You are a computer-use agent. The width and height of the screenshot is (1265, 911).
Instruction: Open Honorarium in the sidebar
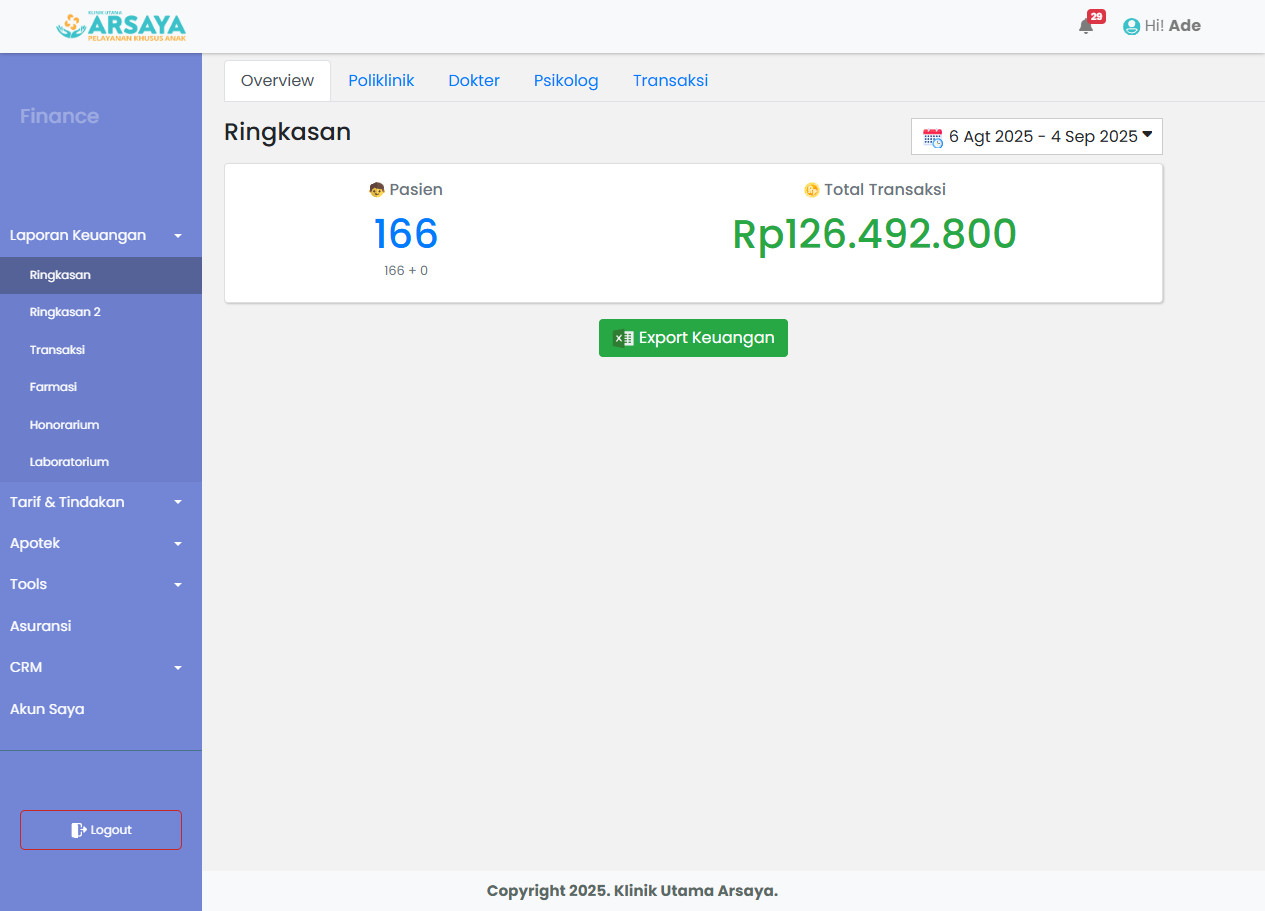click(x=64, y=425)
